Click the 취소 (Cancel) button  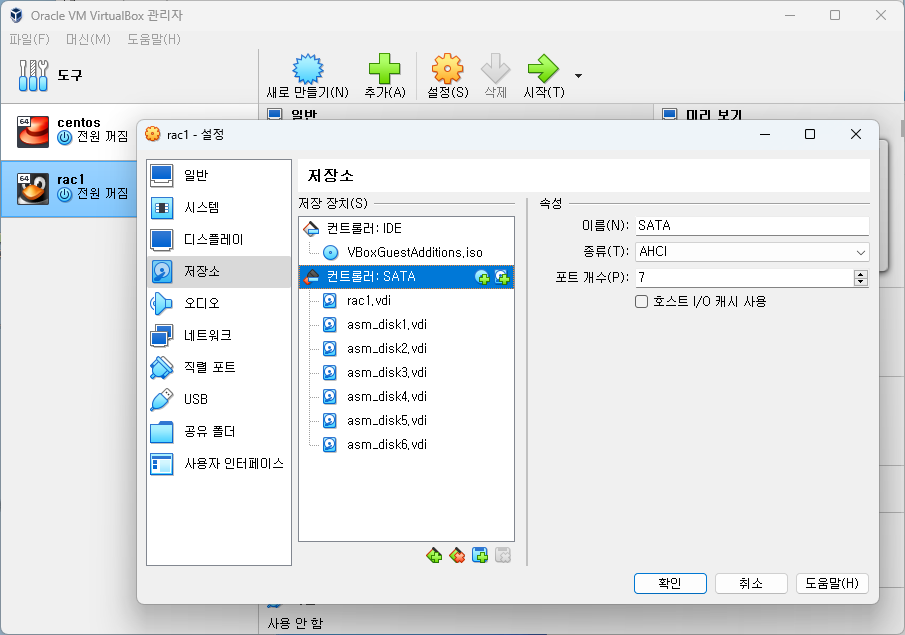(751, 584)
